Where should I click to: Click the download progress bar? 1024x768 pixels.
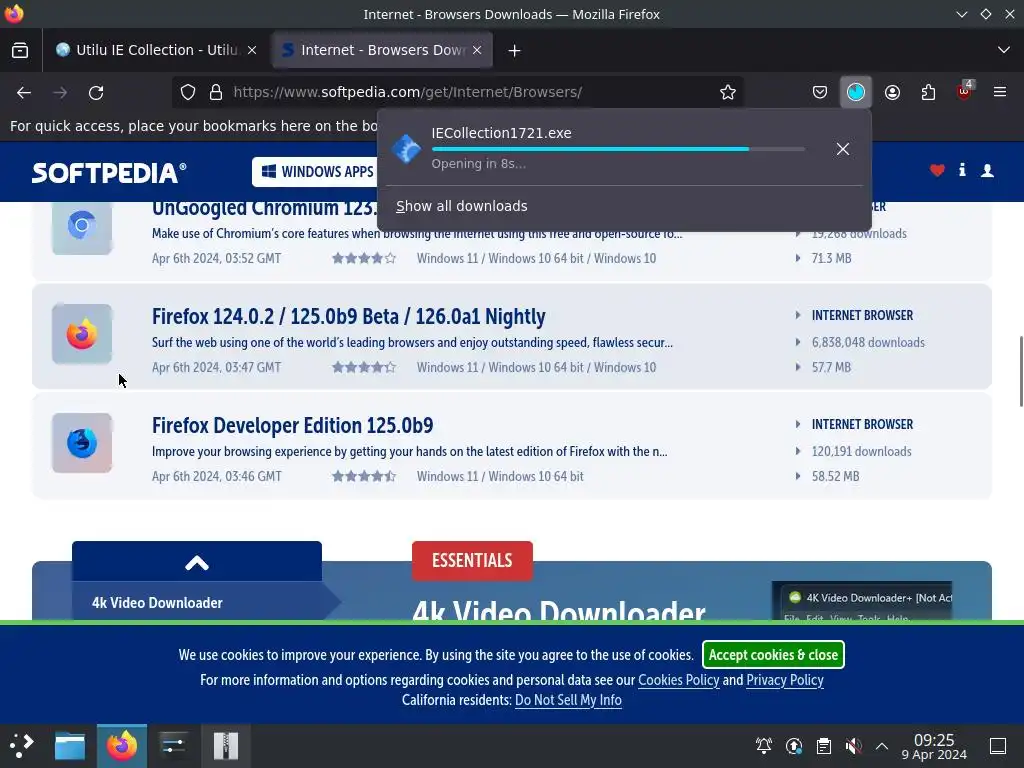[618, 149]
